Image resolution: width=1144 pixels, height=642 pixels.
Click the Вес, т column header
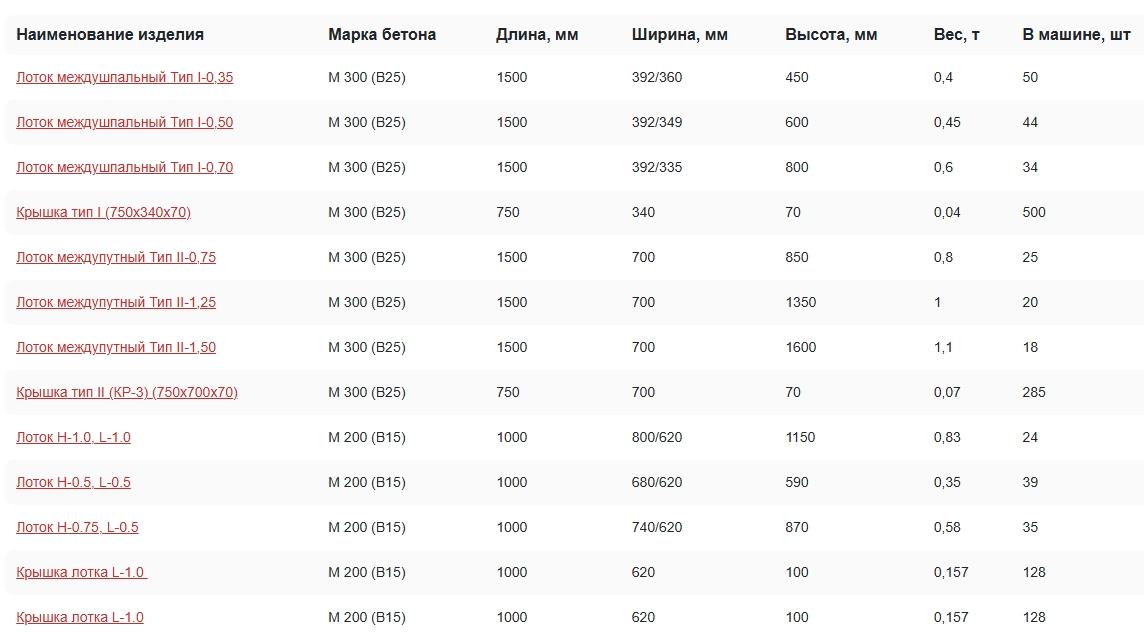coord(956,34)
